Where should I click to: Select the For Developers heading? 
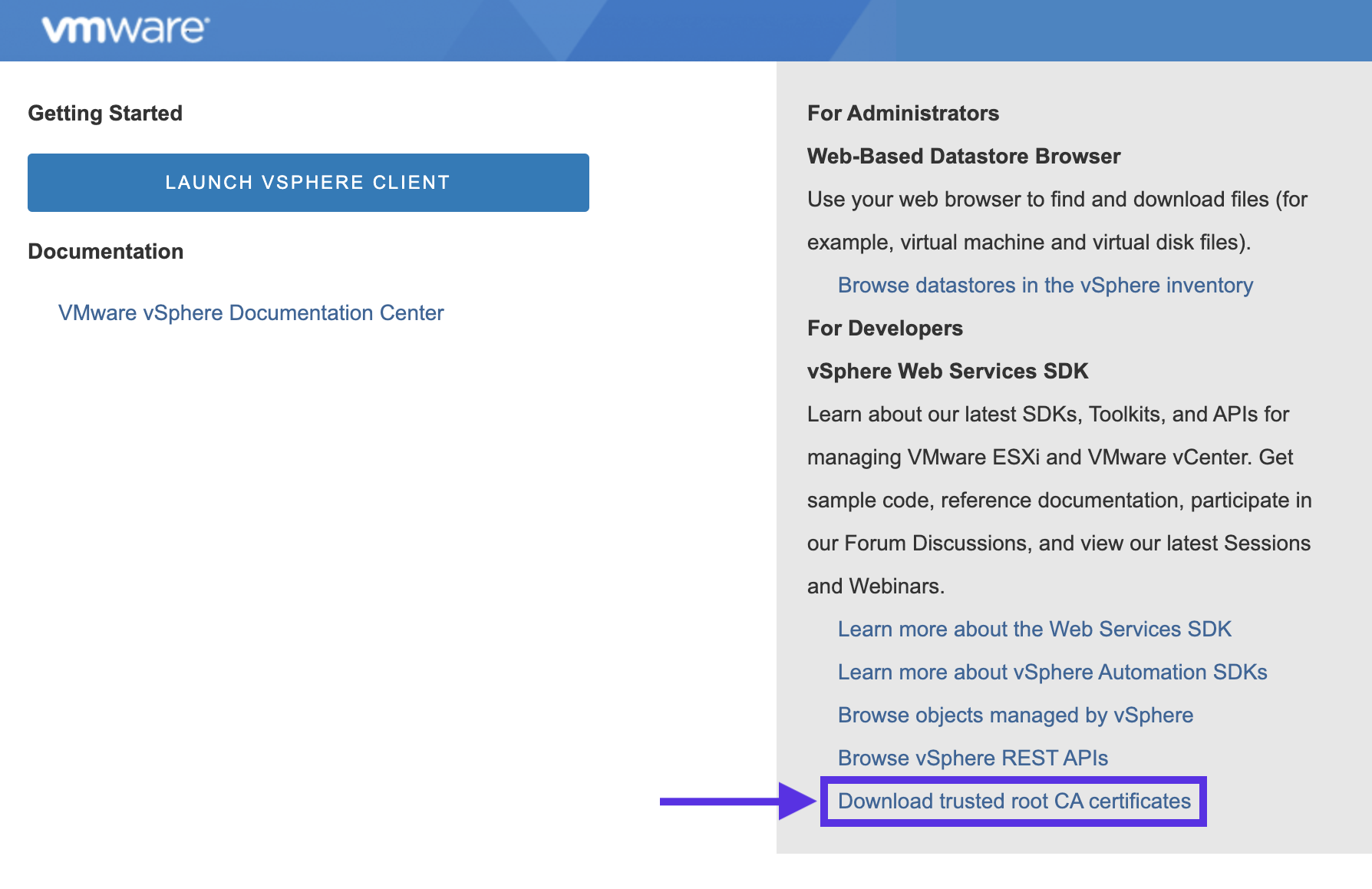pyautogui.click(x=885, y=329)
